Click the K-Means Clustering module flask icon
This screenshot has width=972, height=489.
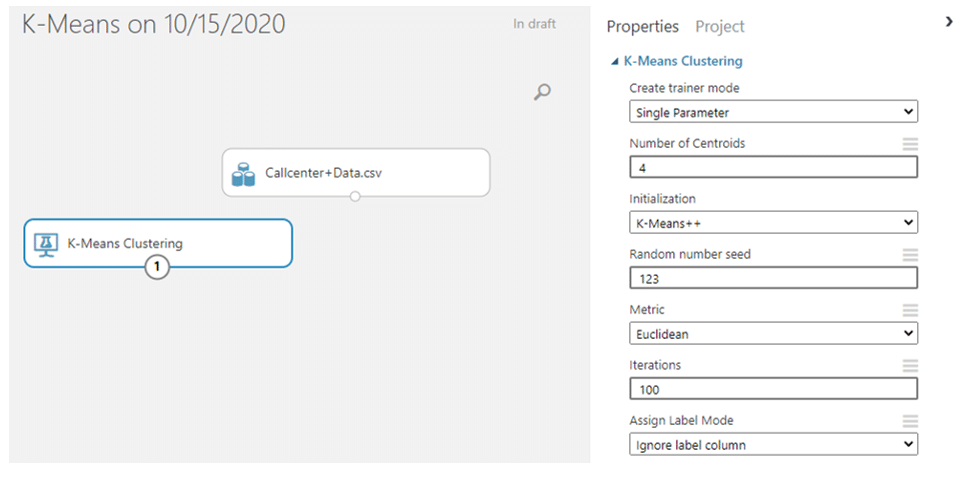tap(46, 243)
